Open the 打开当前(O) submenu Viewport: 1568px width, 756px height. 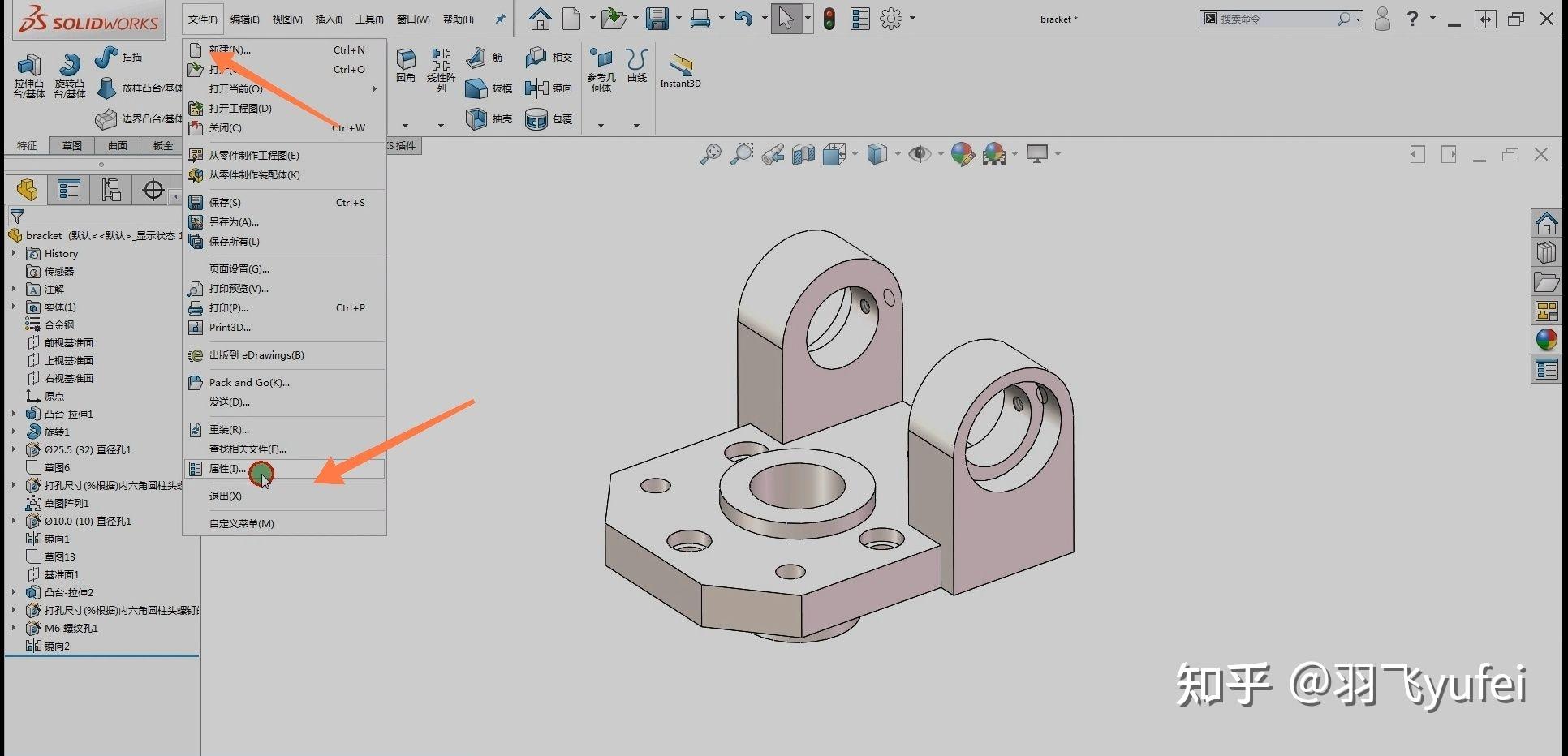coord(285,88)
